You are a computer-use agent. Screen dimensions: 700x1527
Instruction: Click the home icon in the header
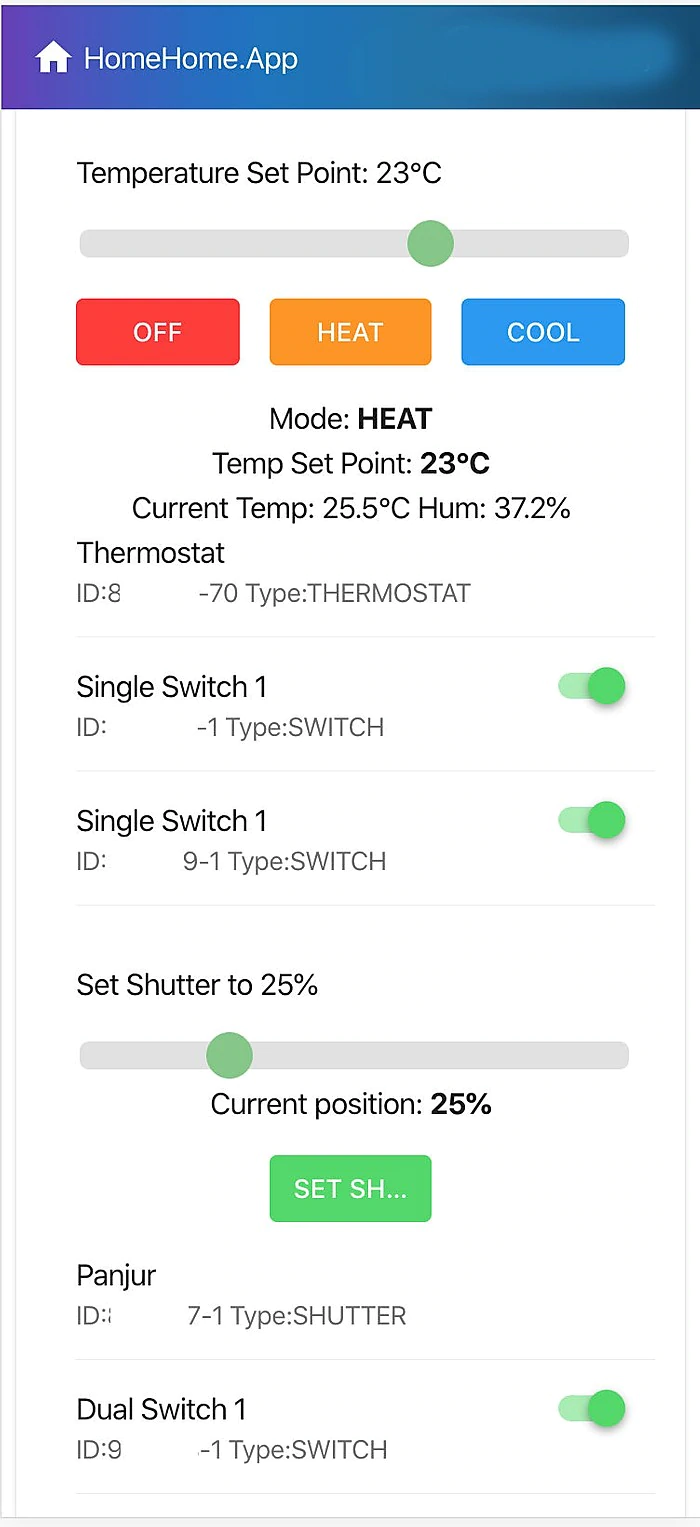click(53, 59)
